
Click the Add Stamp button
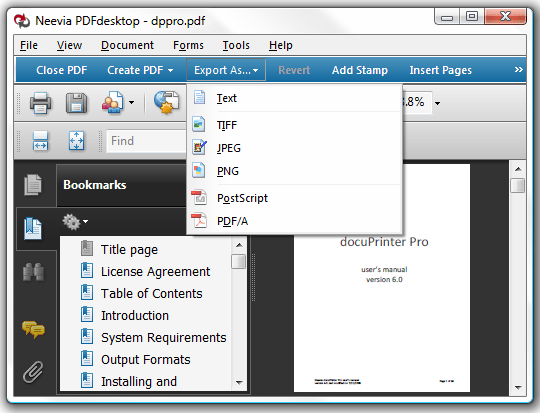pos(360,70)
